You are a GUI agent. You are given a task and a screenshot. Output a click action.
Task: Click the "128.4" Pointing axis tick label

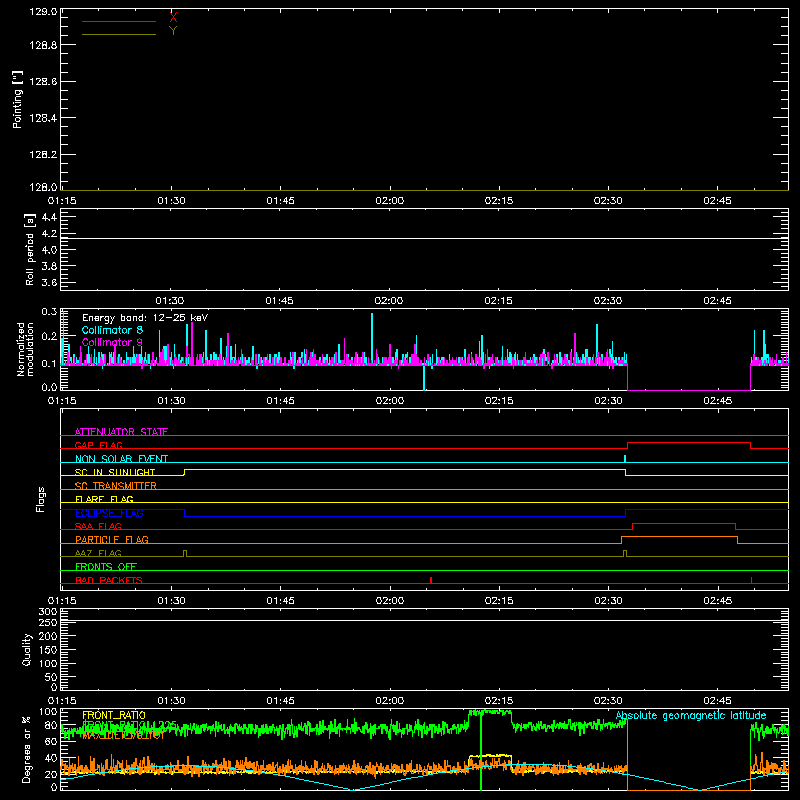tap(43, 118)
